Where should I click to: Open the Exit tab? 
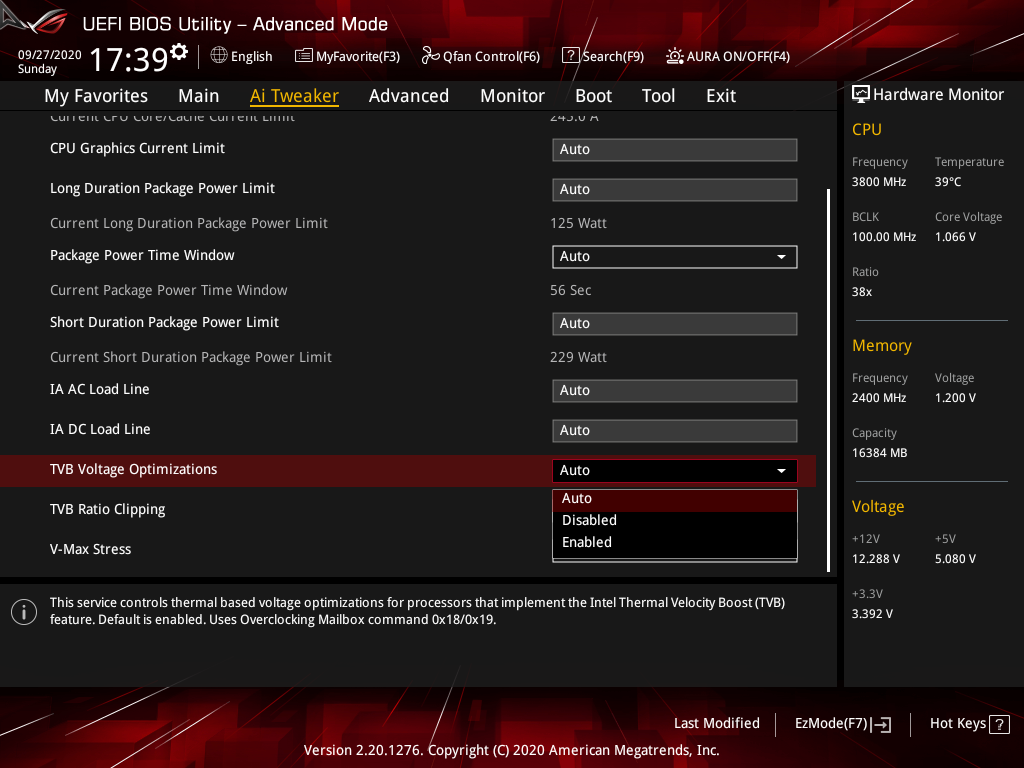click(721, 96)
